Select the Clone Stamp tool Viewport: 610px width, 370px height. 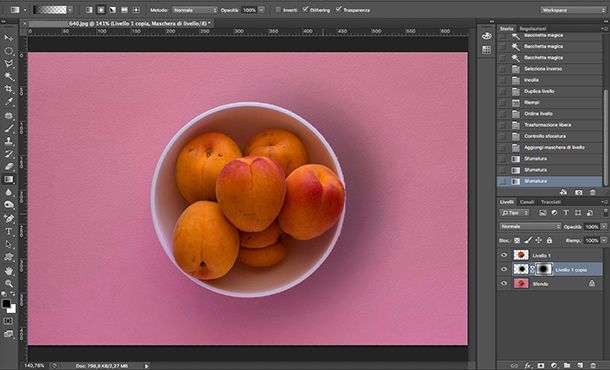click(x=9, y=141)
